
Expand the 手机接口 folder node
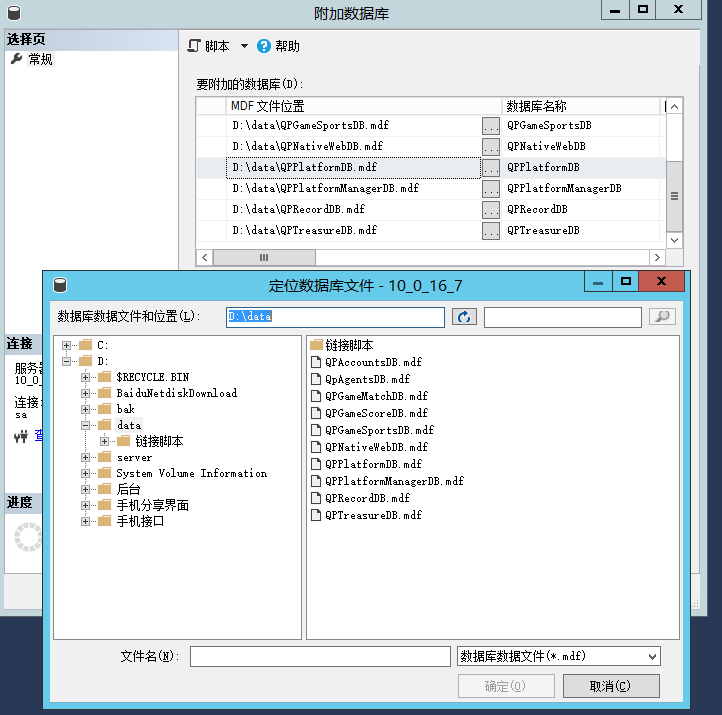pos(85,521)
